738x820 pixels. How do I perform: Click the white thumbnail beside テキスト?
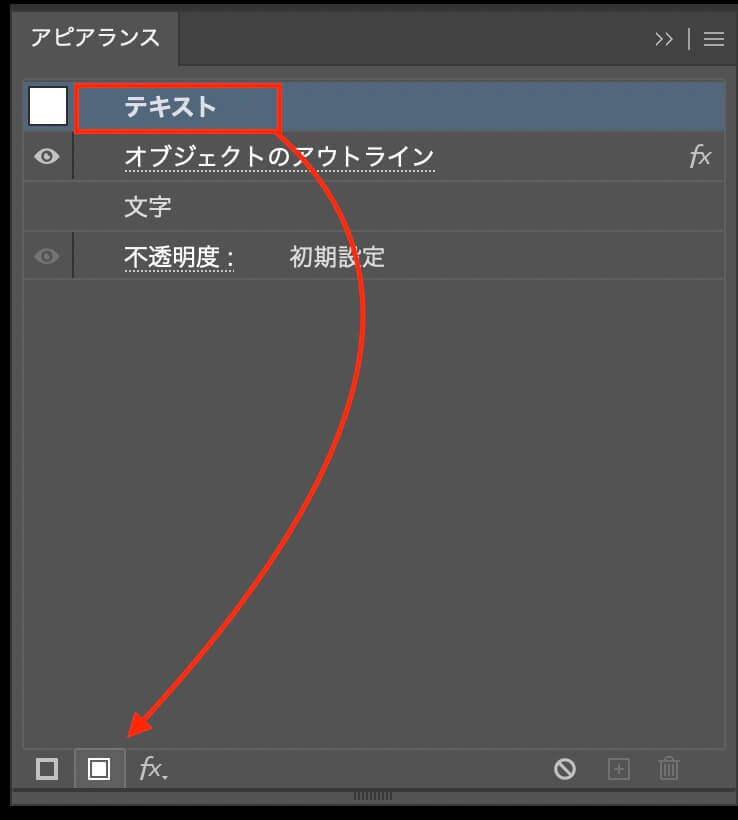pyautogui.click(x=48, y=106)
